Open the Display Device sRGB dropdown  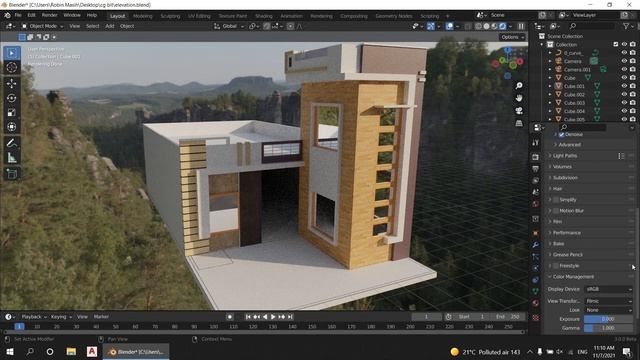pos(608,289)
